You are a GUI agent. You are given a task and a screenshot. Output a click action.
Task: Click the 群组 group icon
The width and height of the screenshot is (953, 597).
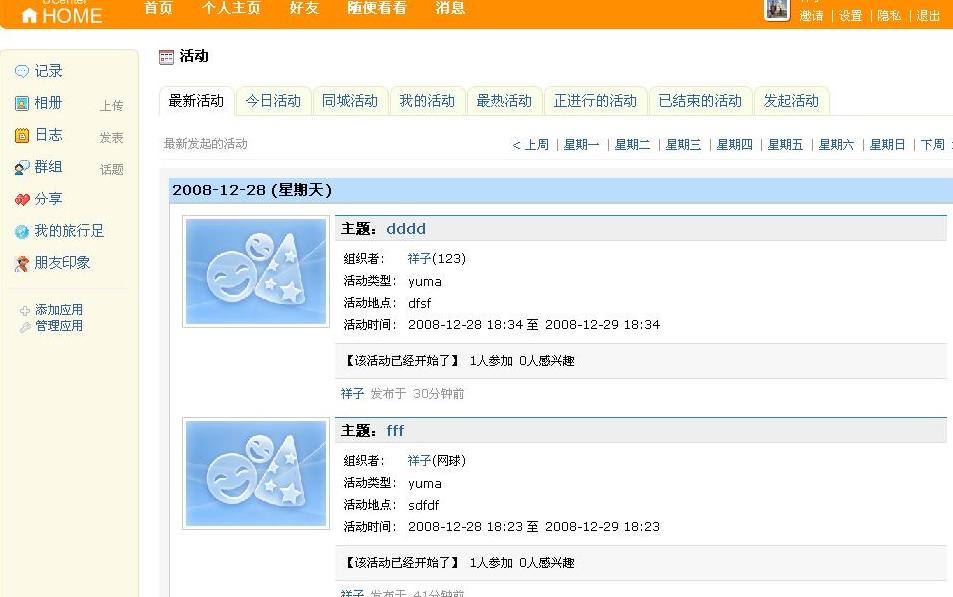point(22,167)
